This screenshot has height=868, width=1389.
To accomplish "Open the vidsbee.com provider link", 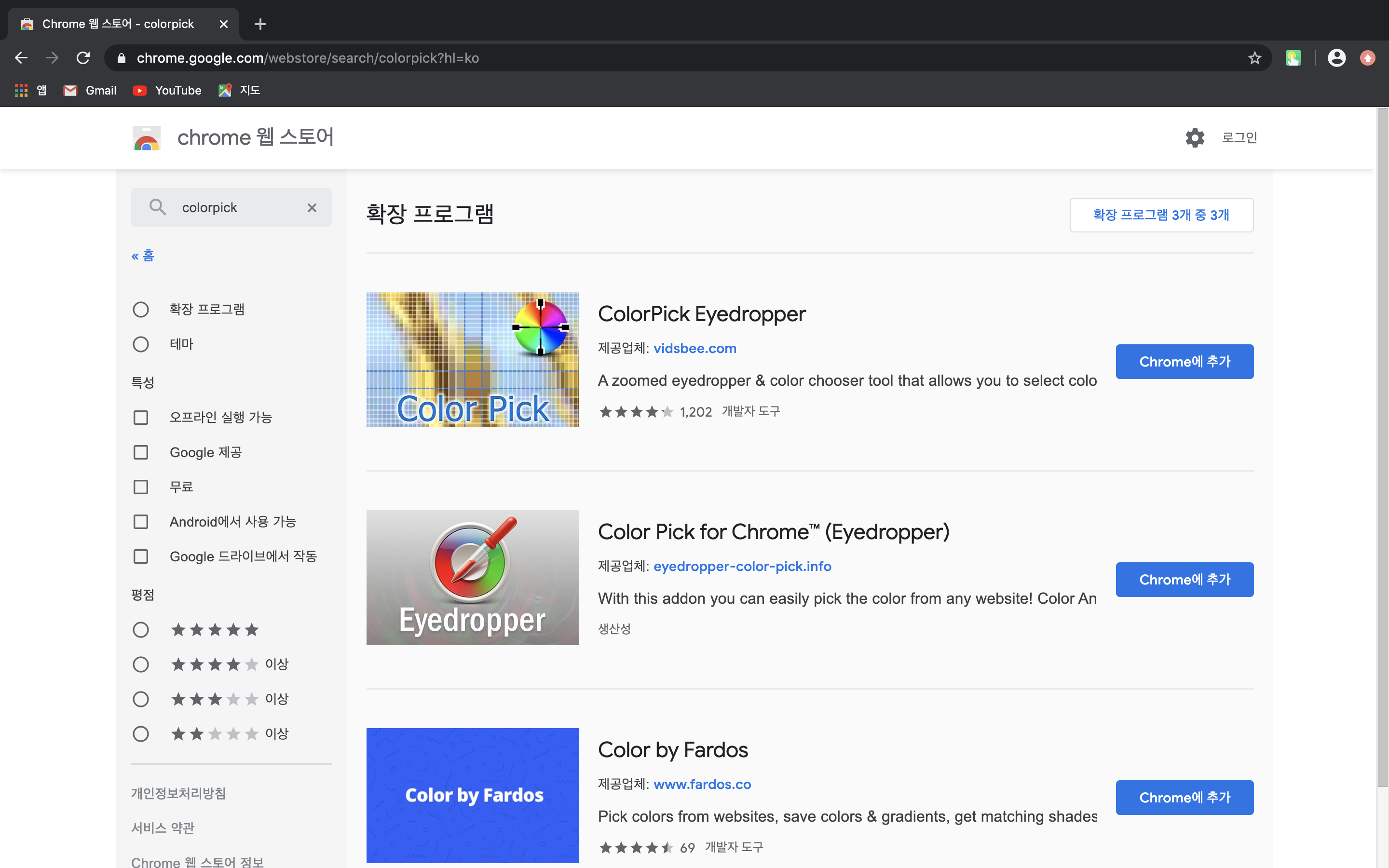I will (694, 349).
